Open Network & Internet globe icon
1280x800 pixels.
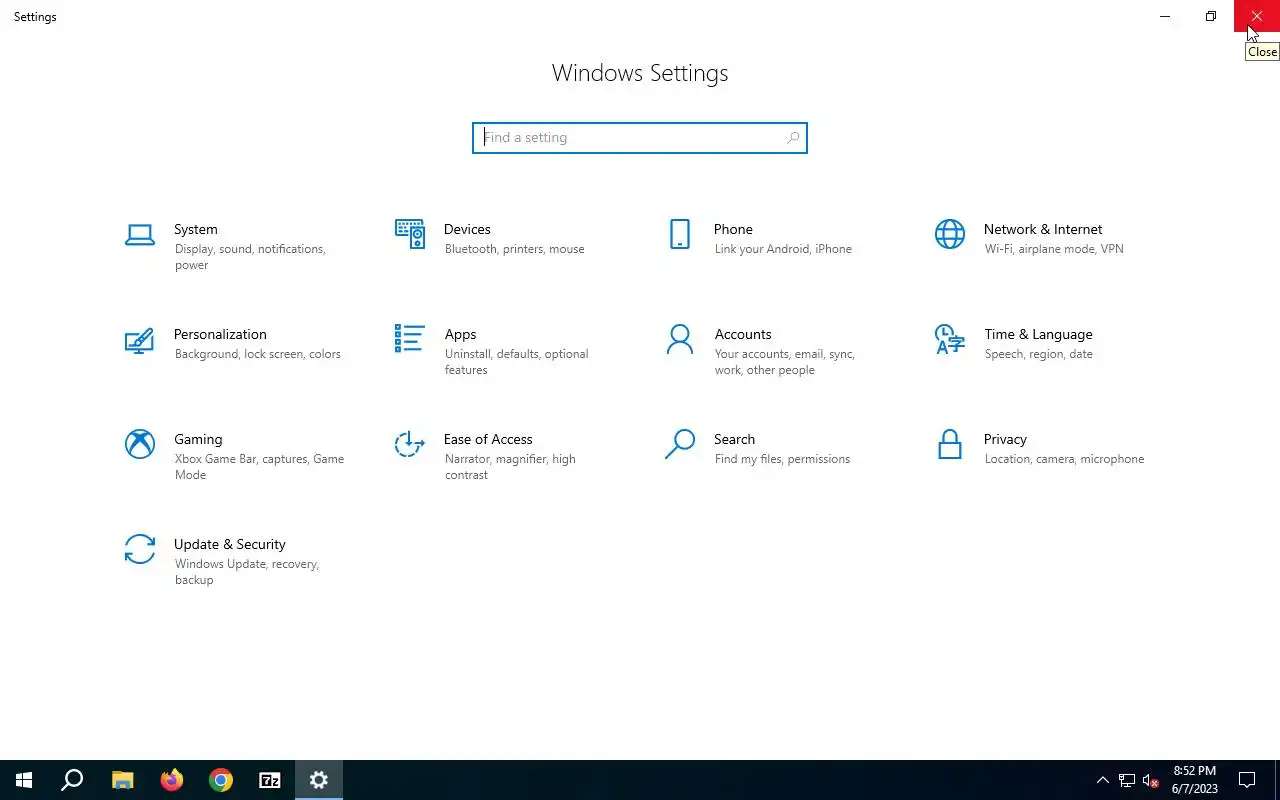(950, 234)
